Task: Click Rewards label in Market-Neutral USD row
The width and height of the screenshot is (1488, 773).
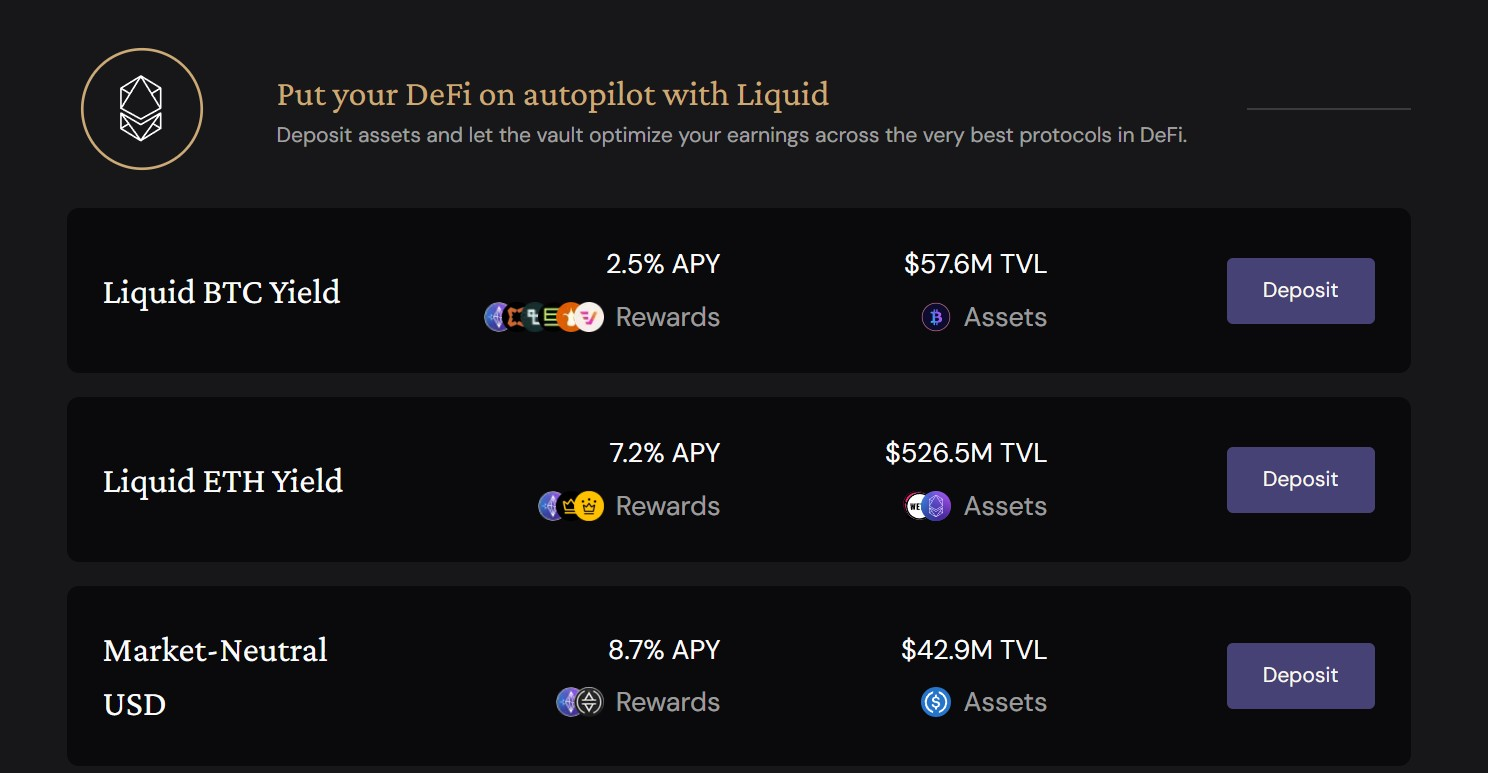Action: coord(668,702)
